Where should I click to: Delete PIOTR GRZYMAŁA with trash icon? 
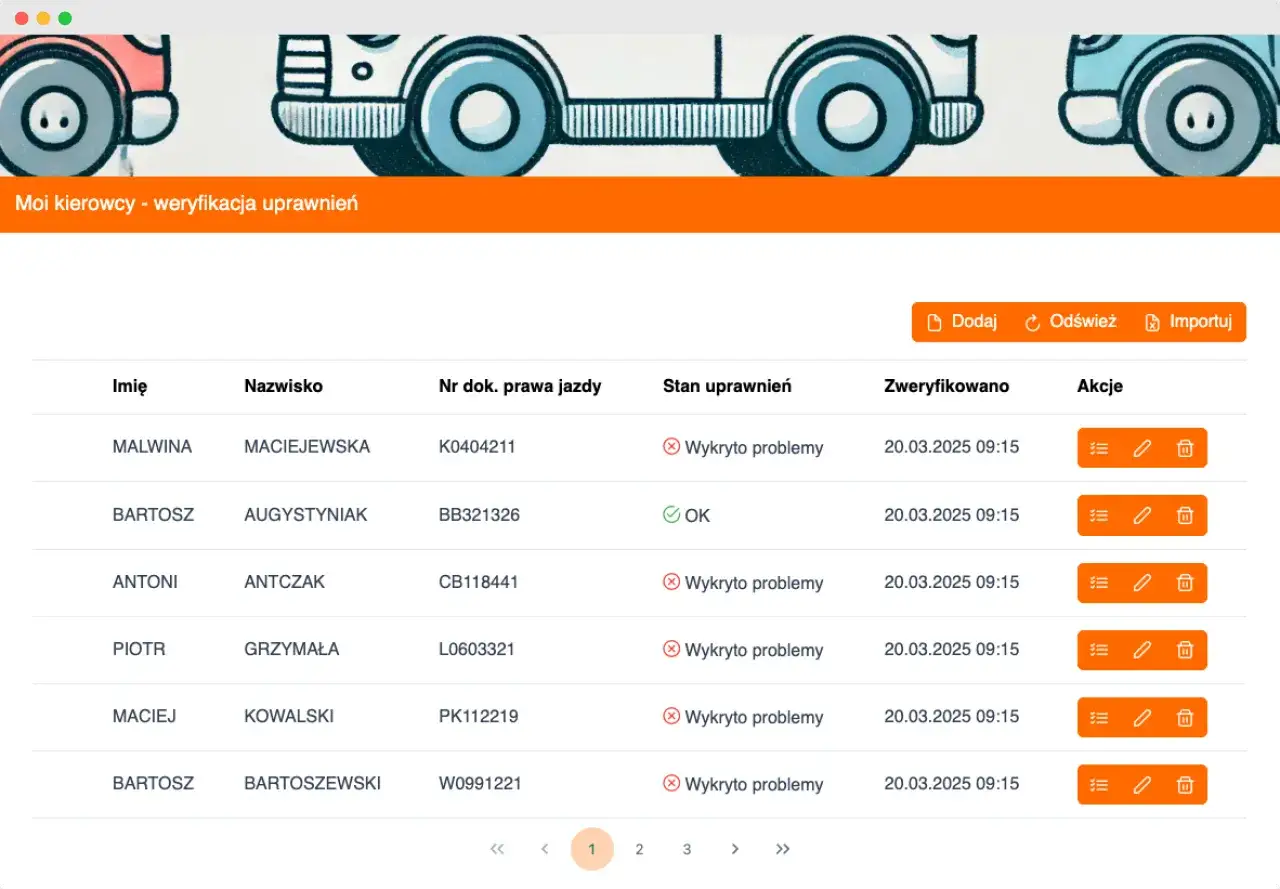[1185, 650]
